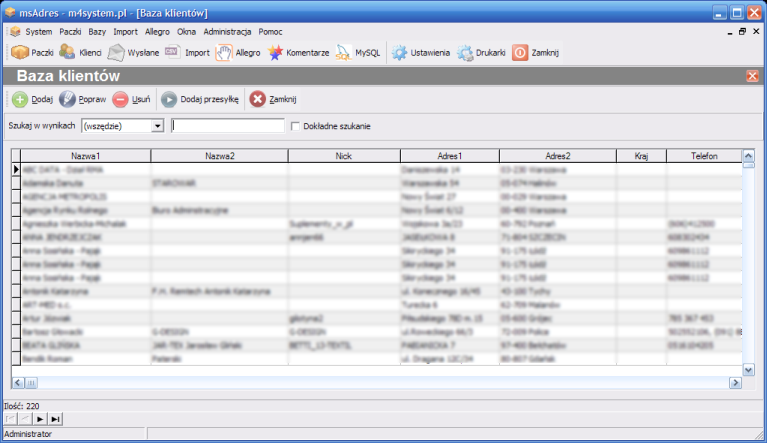Open the (wszędzie) search field dropdown

pyautogui.click(x=157, y=126)
